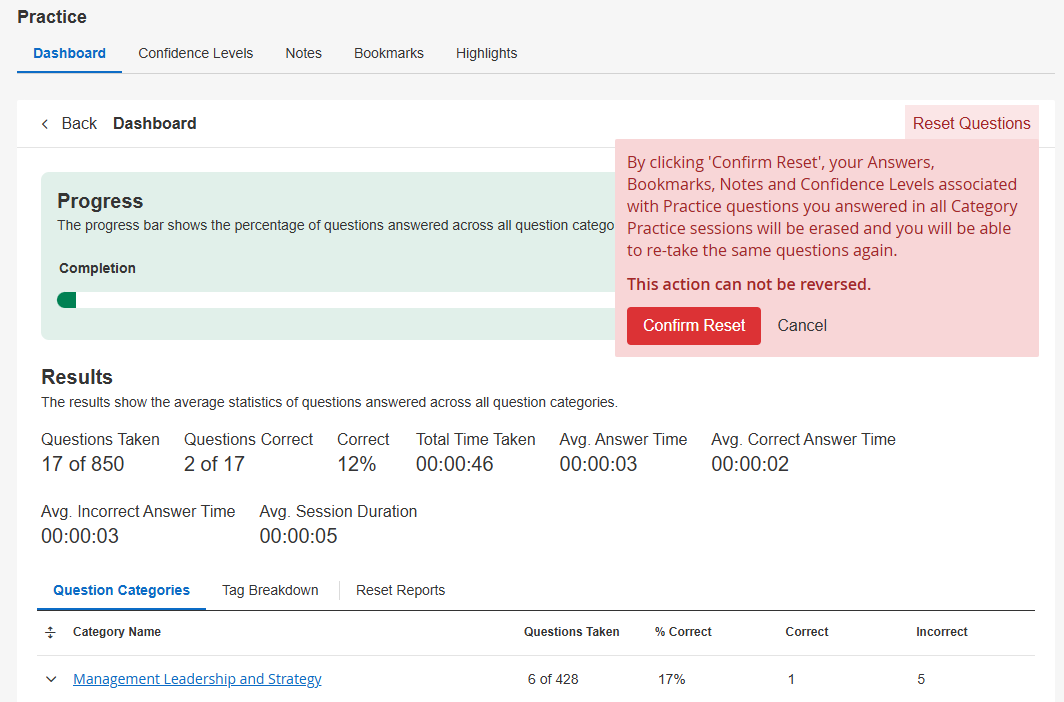
Task: Click the Back chevron arrow icon
Action: tap(45, 124)
